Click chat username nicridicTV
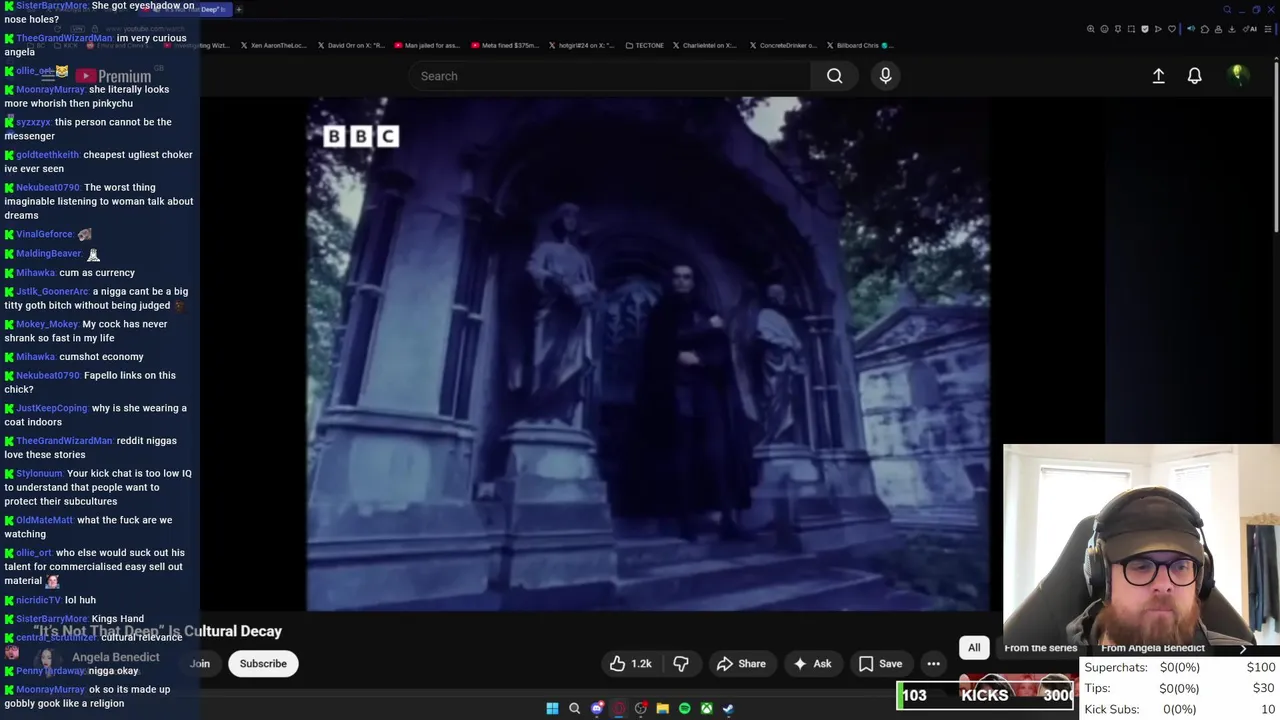The height and width of the screenshot is (720, 1280). (x=38, y=600)
